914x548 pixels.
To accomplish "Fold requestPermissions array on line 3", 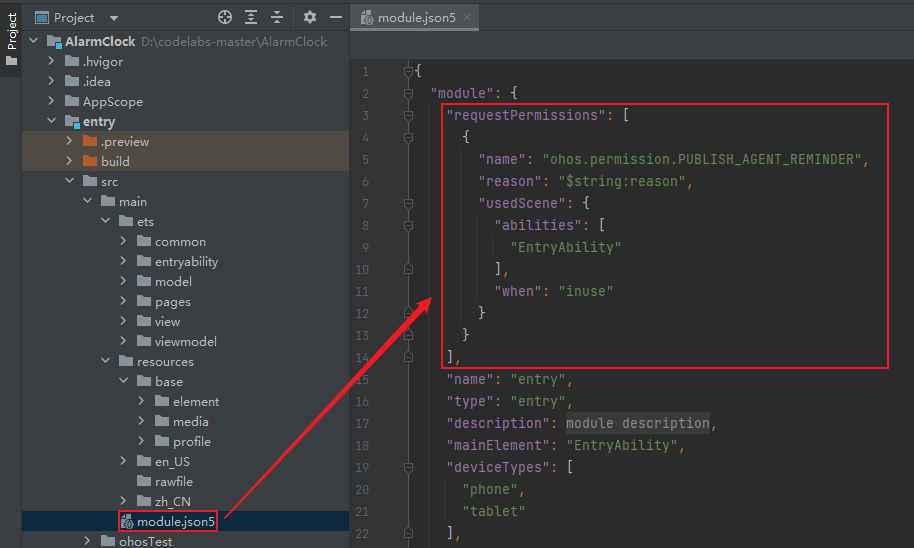I will pos(409,115).
